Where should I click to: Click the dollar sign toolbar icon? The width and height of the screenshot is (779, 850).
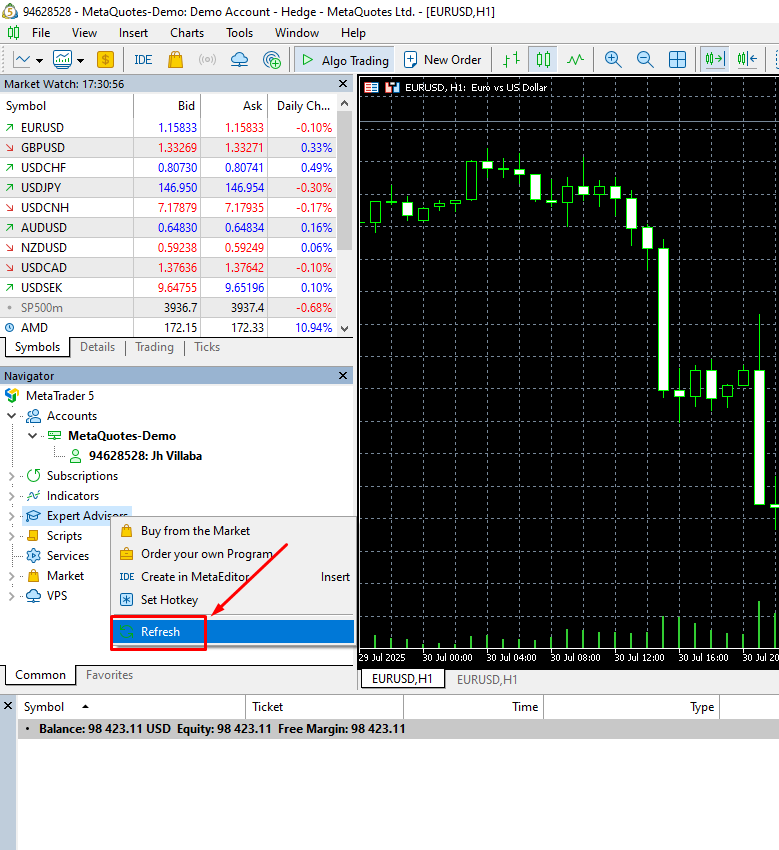(105, 60)
